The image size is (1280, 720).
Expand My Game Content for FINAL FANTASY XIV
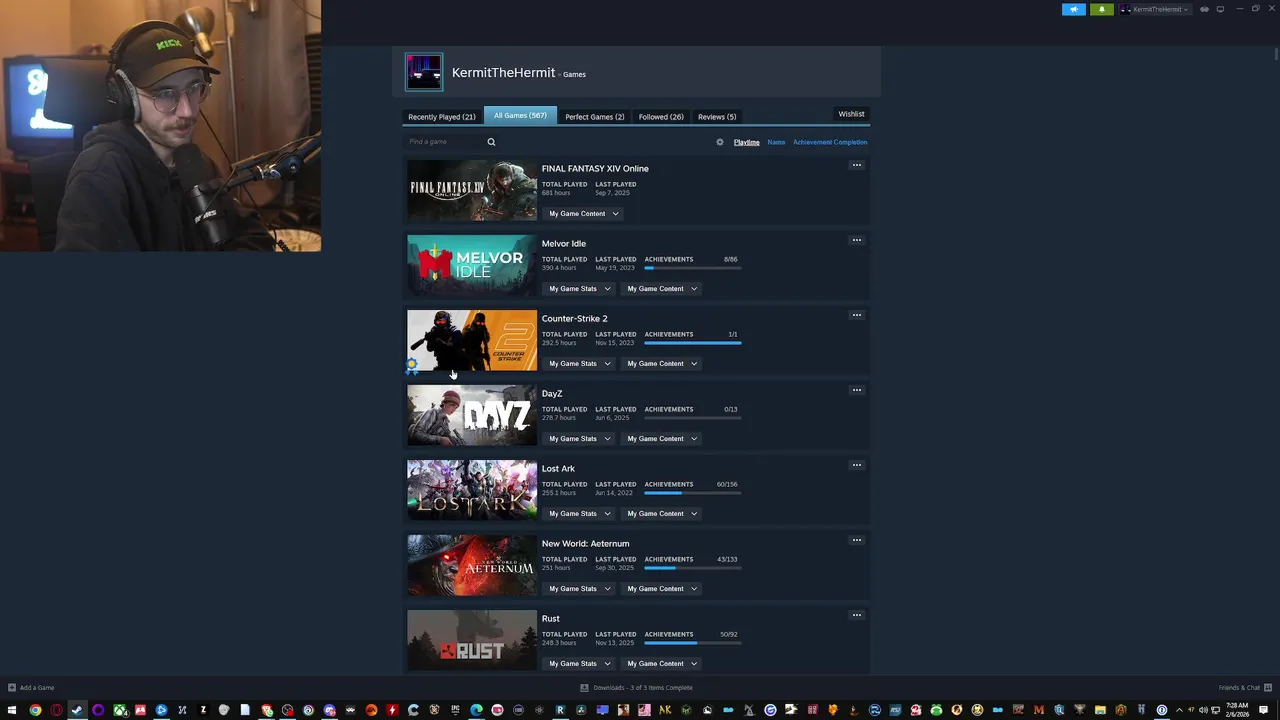pos(584,214)
